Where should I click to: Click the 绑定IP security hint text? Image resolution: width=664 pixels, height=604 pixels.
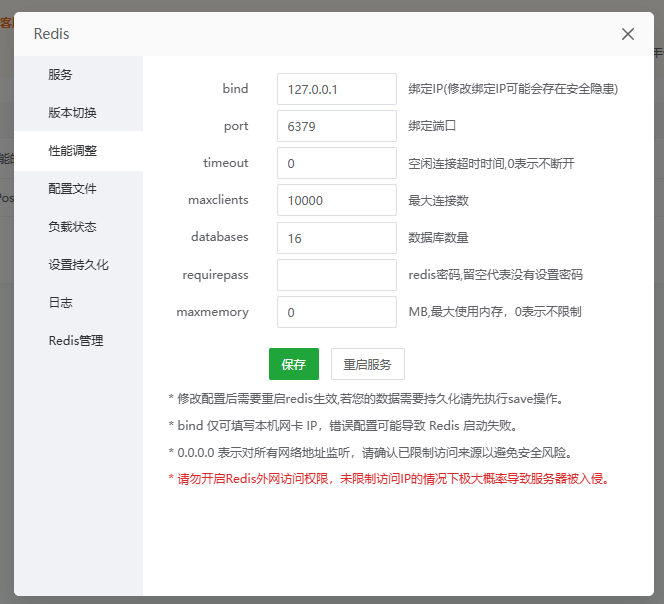point(513,89)
